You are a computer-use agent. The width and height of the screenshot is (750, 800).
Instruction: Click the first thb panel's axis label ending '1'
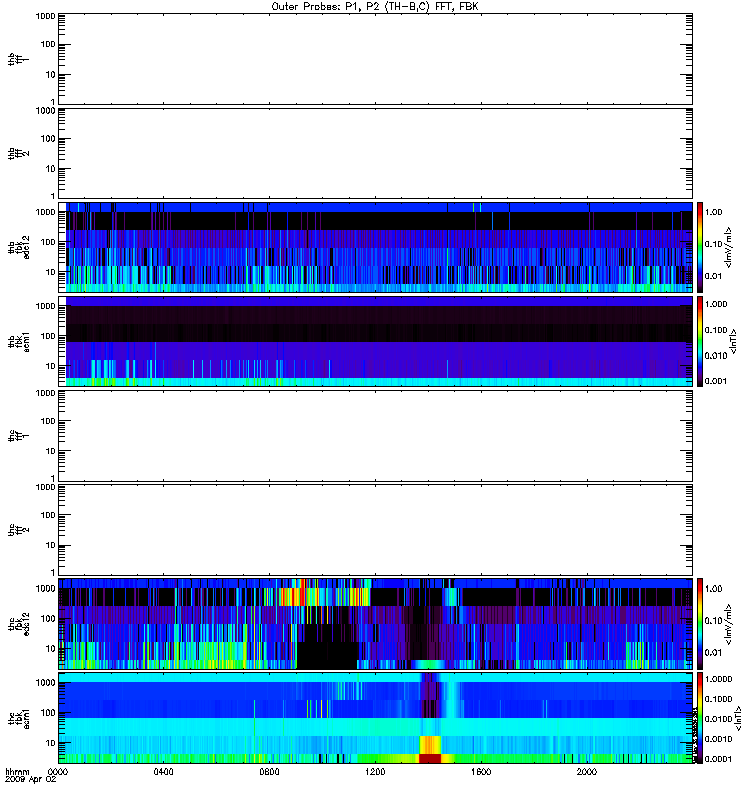coord(19,59)
